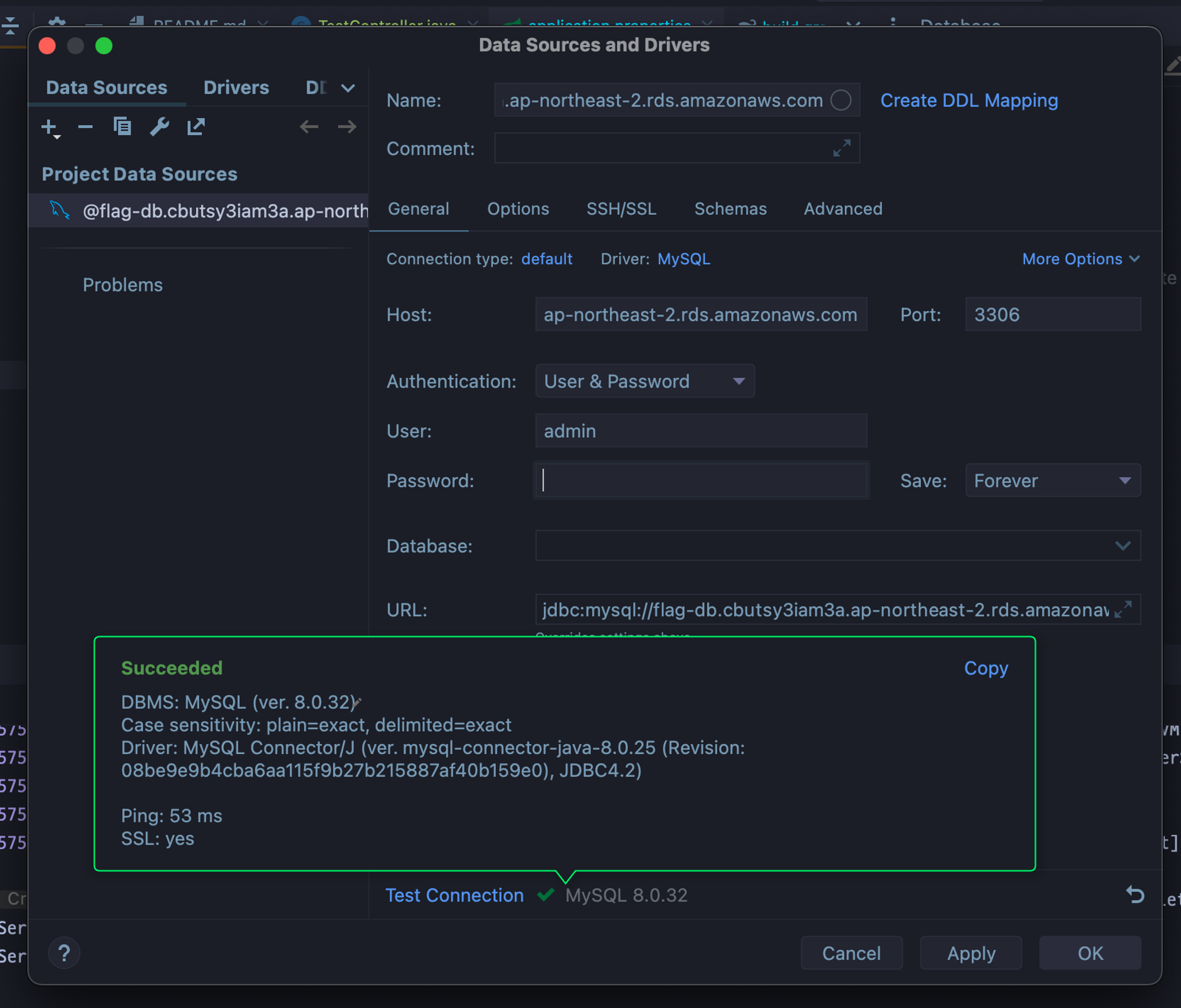Open the Save password Forever dropdown
The image size is (1181, 1008).
(1052, 481)
